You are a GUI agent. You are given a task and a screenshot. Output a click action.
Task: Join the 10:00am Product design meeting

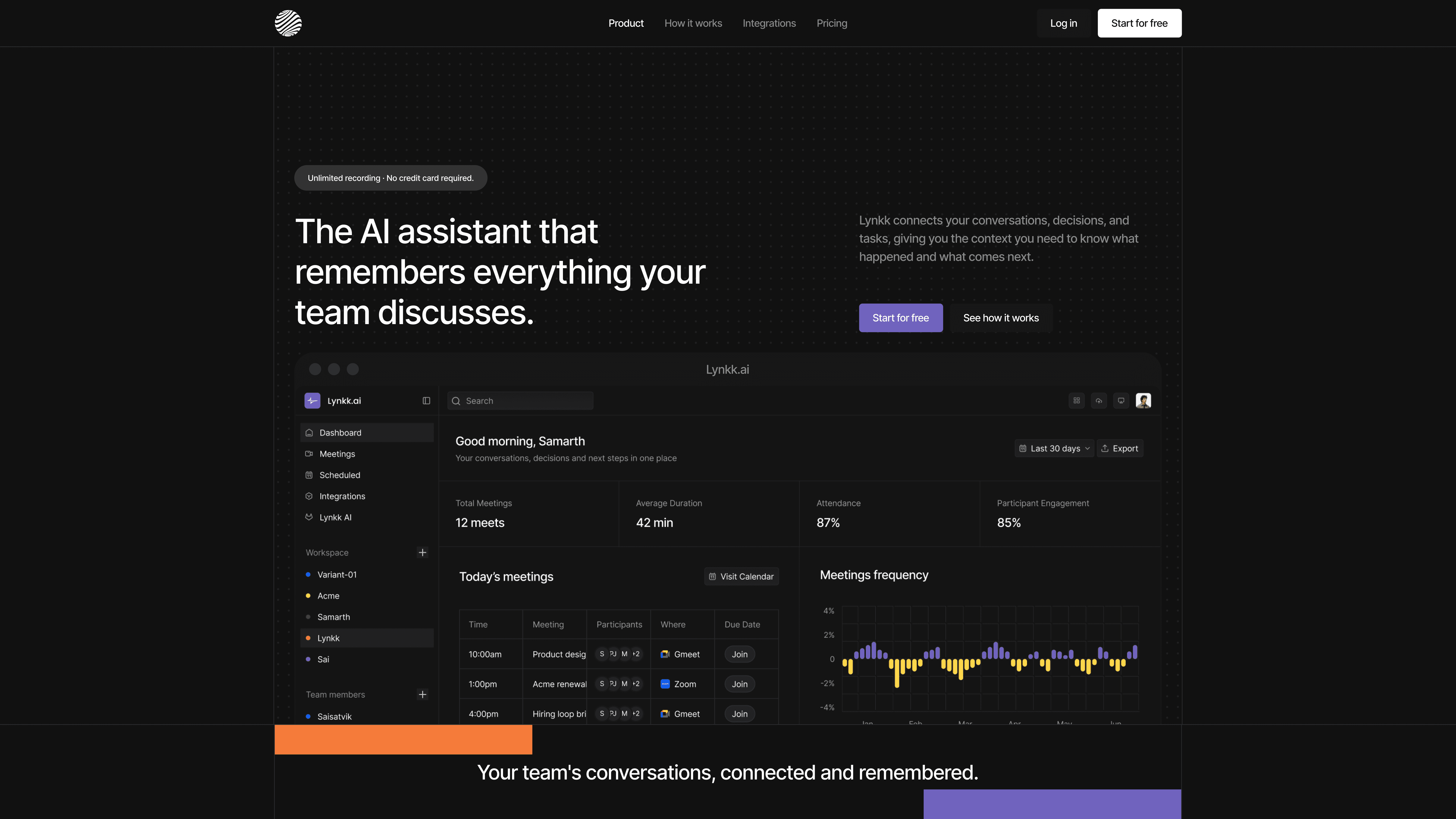(x=739, y=654)
